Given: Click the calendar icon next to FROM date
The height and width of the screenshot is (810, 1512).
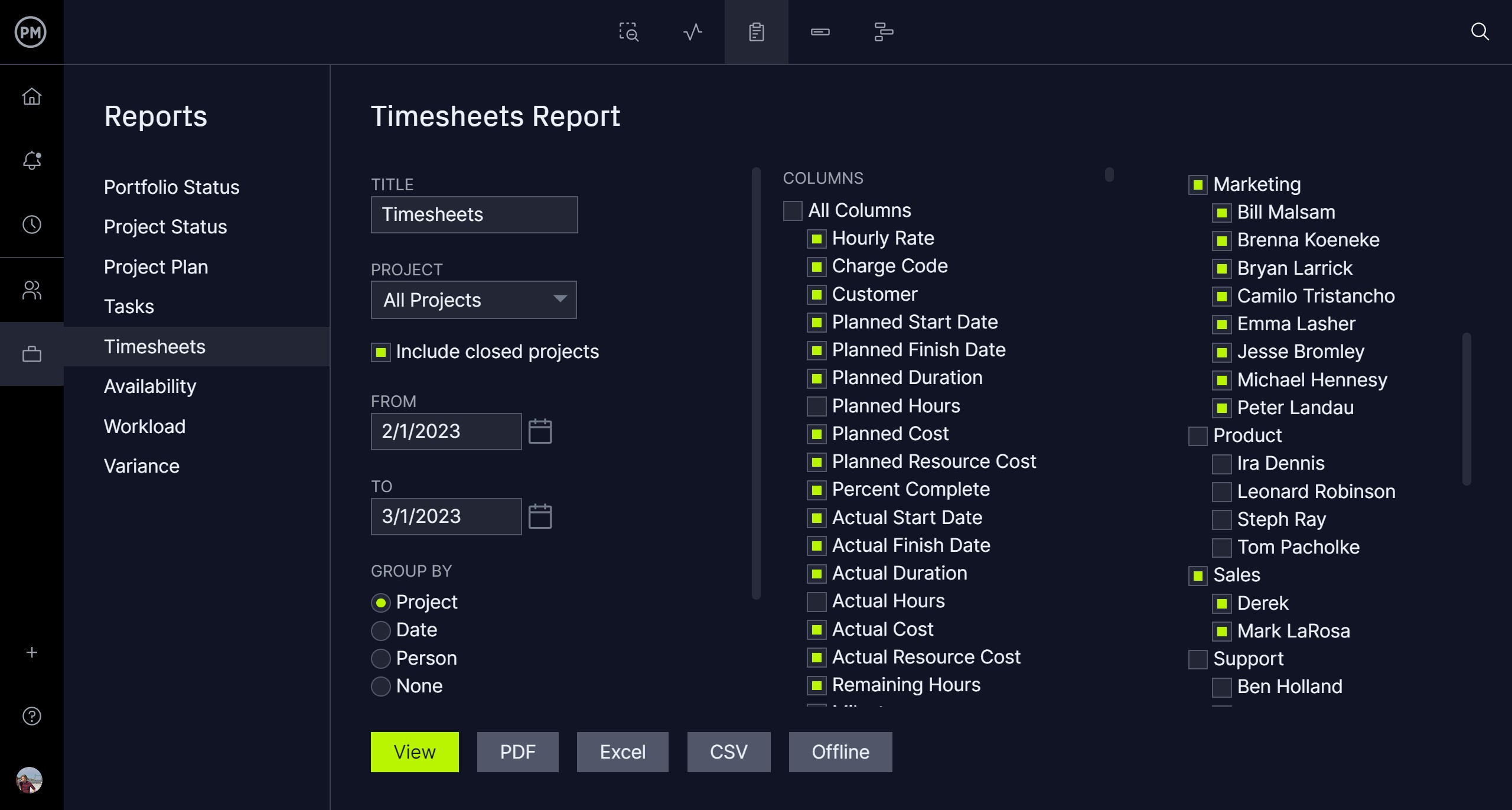Looking at the screenshot, I should pos(541,431).
